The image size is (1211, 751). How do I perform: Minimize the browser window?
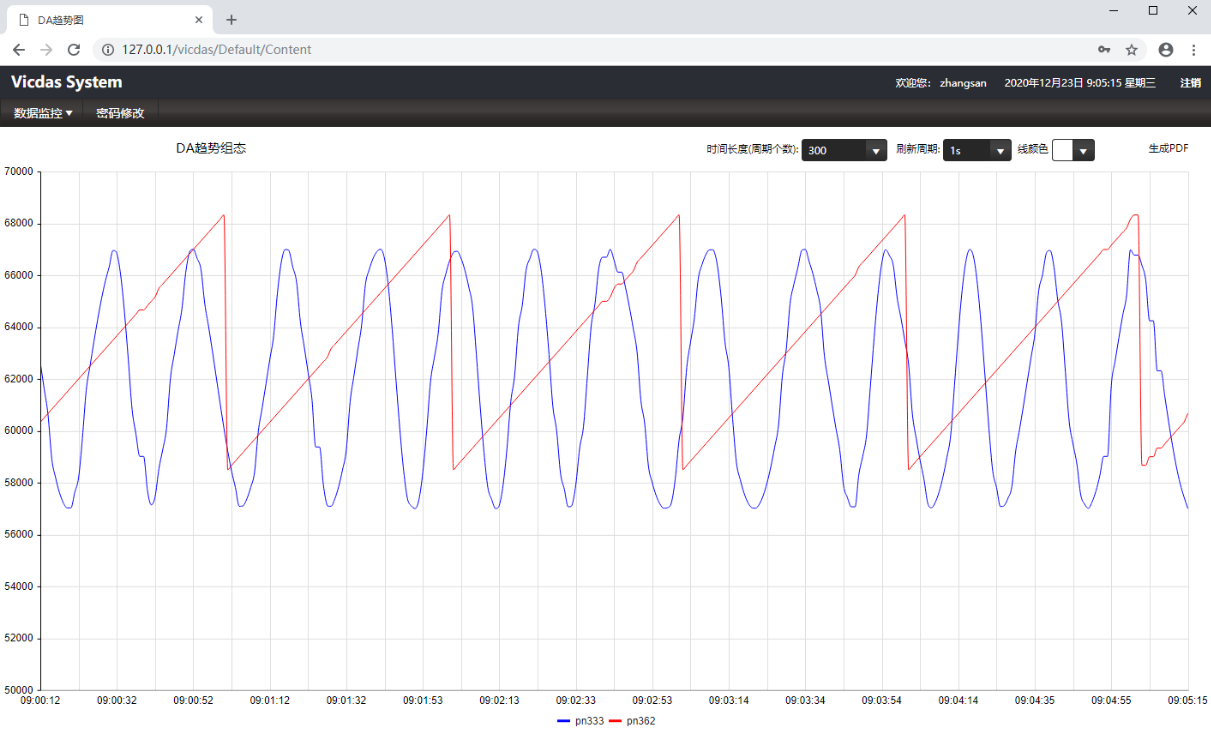coord(1114,10)
